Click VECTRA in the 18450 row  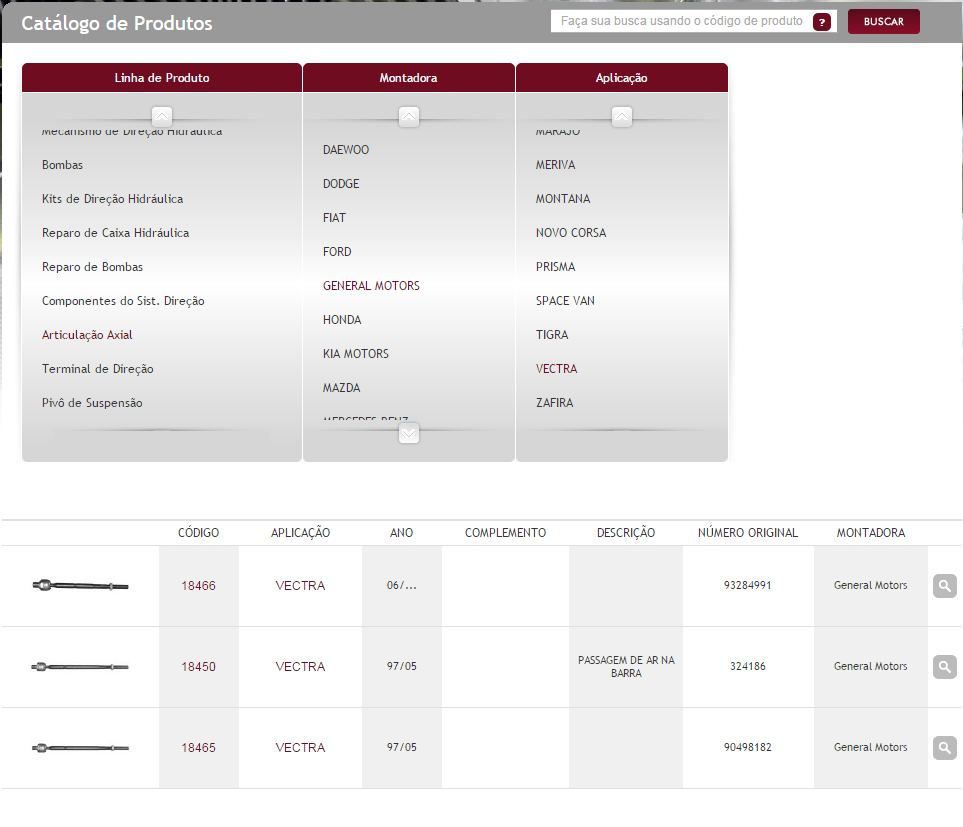[300, 667]
